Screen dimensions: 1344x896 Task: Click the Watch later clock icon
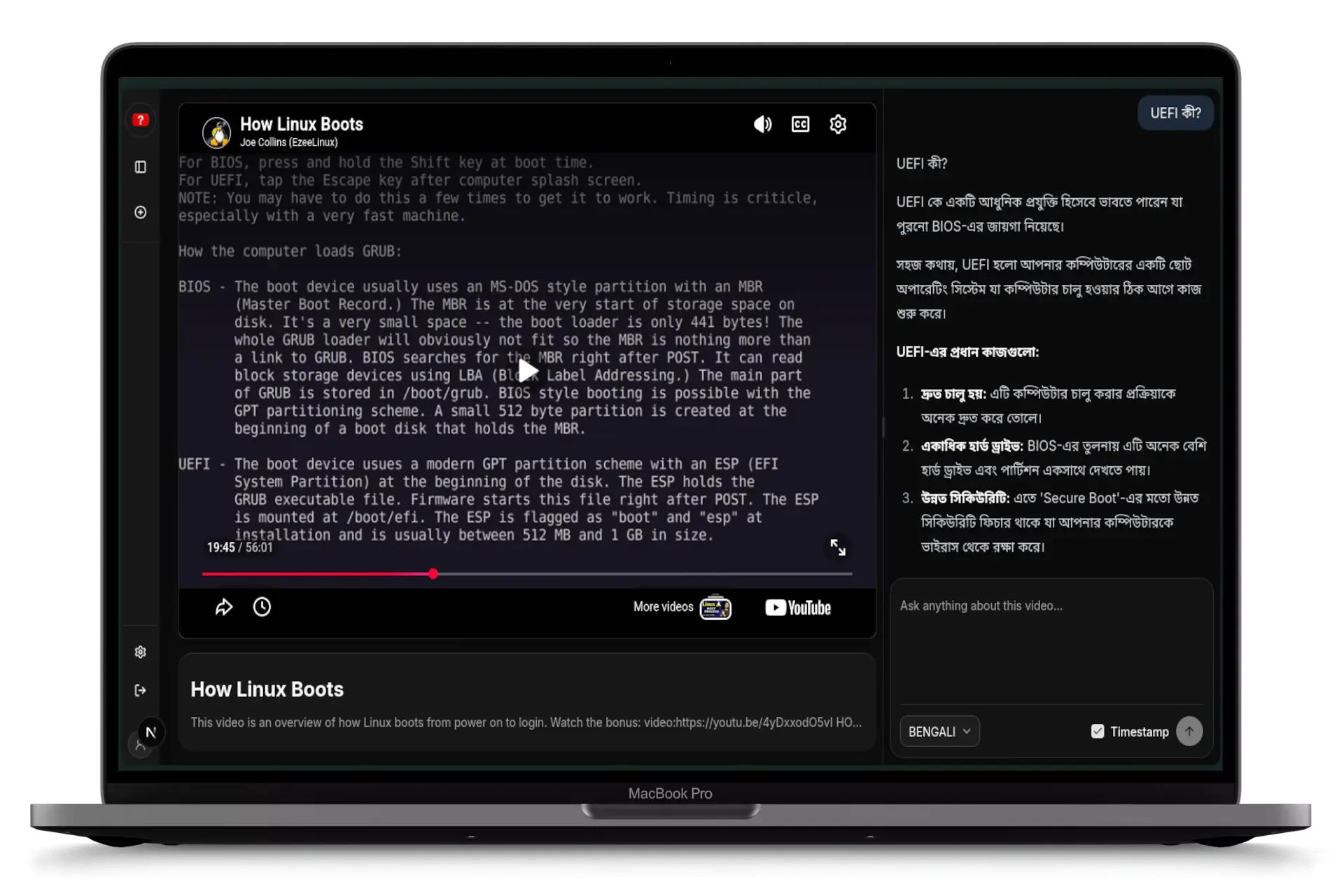click(x=262, y=607)
